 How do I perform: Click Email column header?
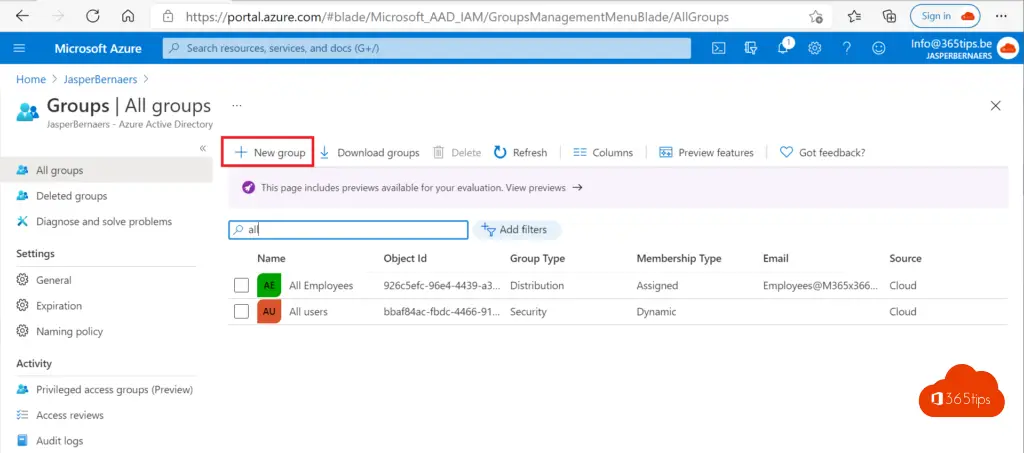click(776, 258)
